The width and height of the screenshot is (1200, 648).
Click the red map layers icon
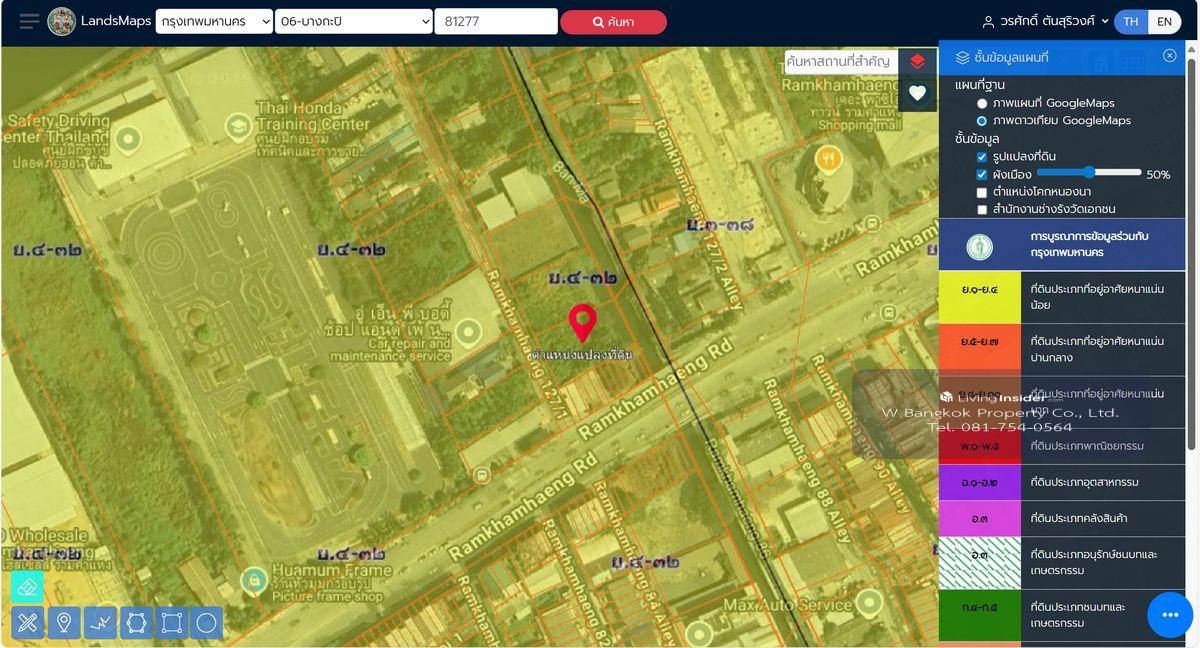point(917,62)
